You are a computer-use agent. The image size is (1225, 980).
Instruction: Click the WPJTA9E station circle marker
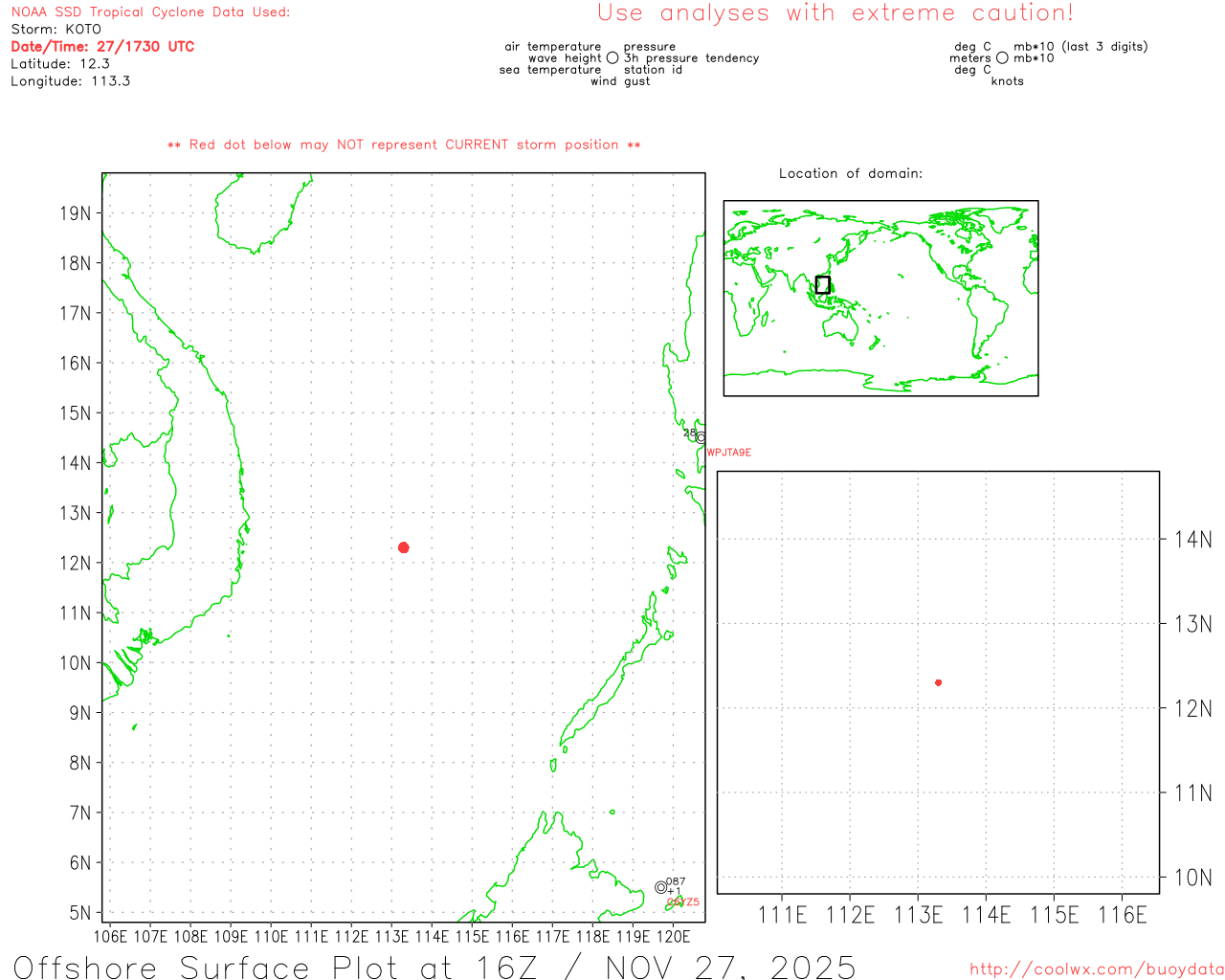(701, 437)
